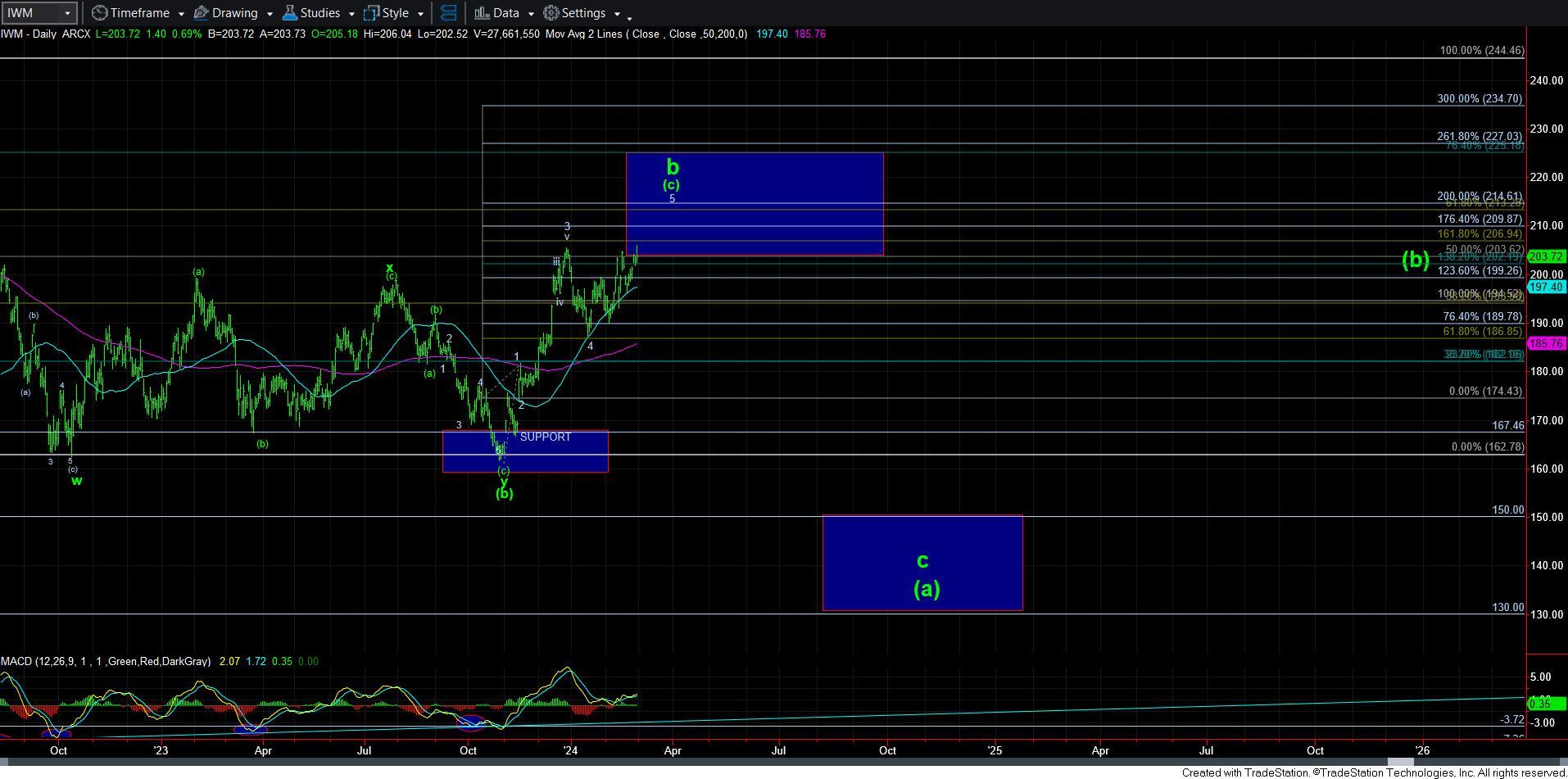The image size is (1568, 779).
Task: Click the 'IWM - Daily ARCX' status text
Action: (x=46, y=34)
